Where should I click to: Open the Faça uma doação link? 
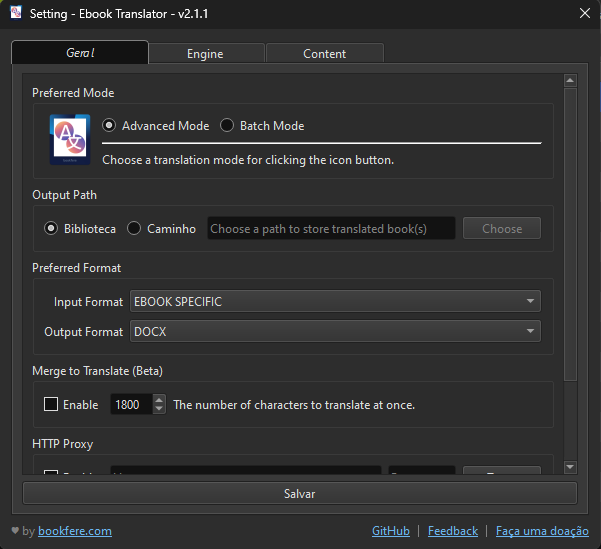point(542,531)
